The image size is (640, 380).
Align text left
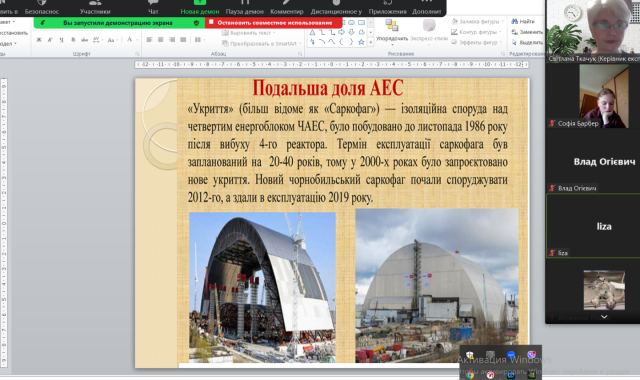coord(149,40)
